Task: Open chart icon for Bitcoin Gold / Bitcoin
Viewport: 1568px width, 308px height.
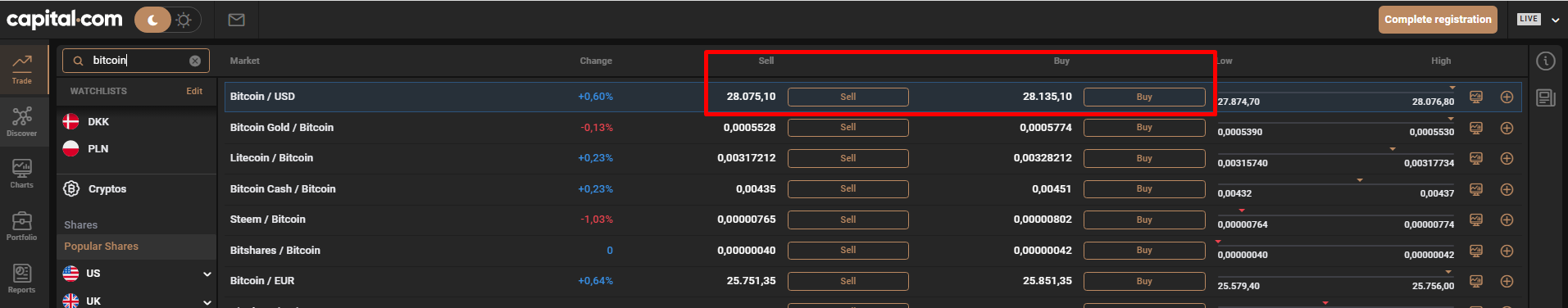Action: point(1476,128)
